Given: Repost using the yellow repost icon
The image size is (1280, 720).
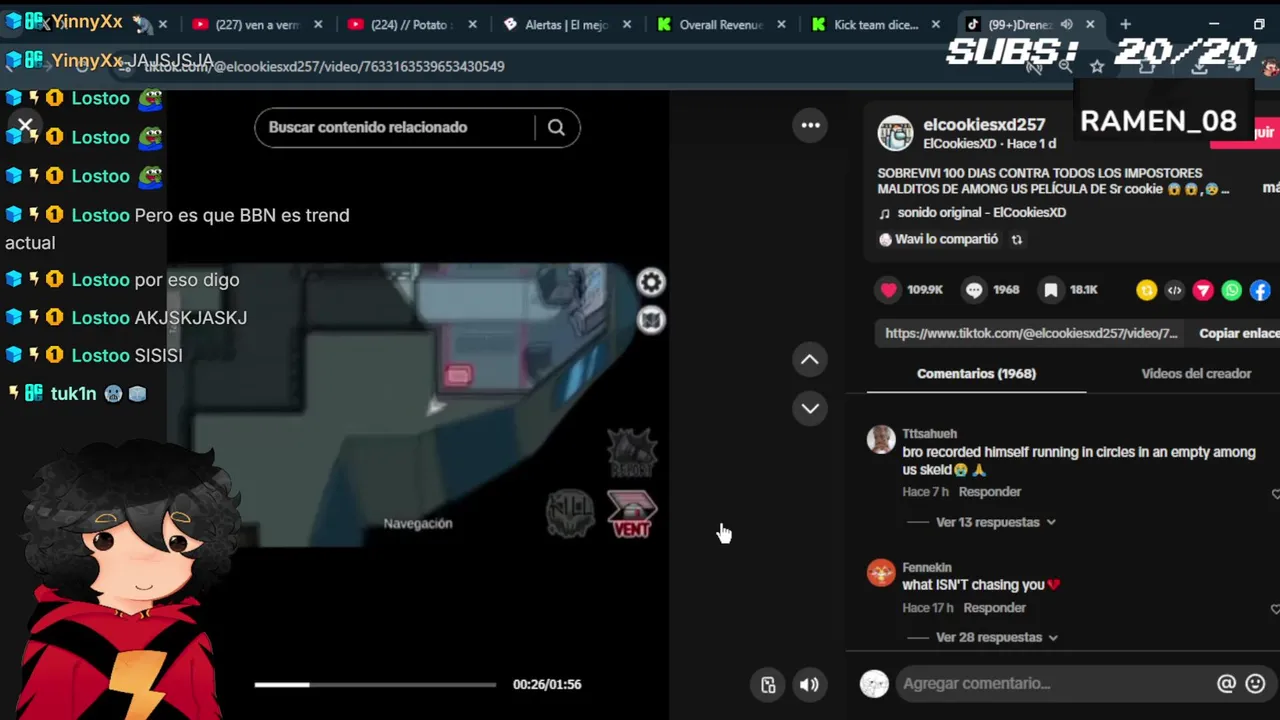Looking at the screenshot, I should click(1146, 290).
